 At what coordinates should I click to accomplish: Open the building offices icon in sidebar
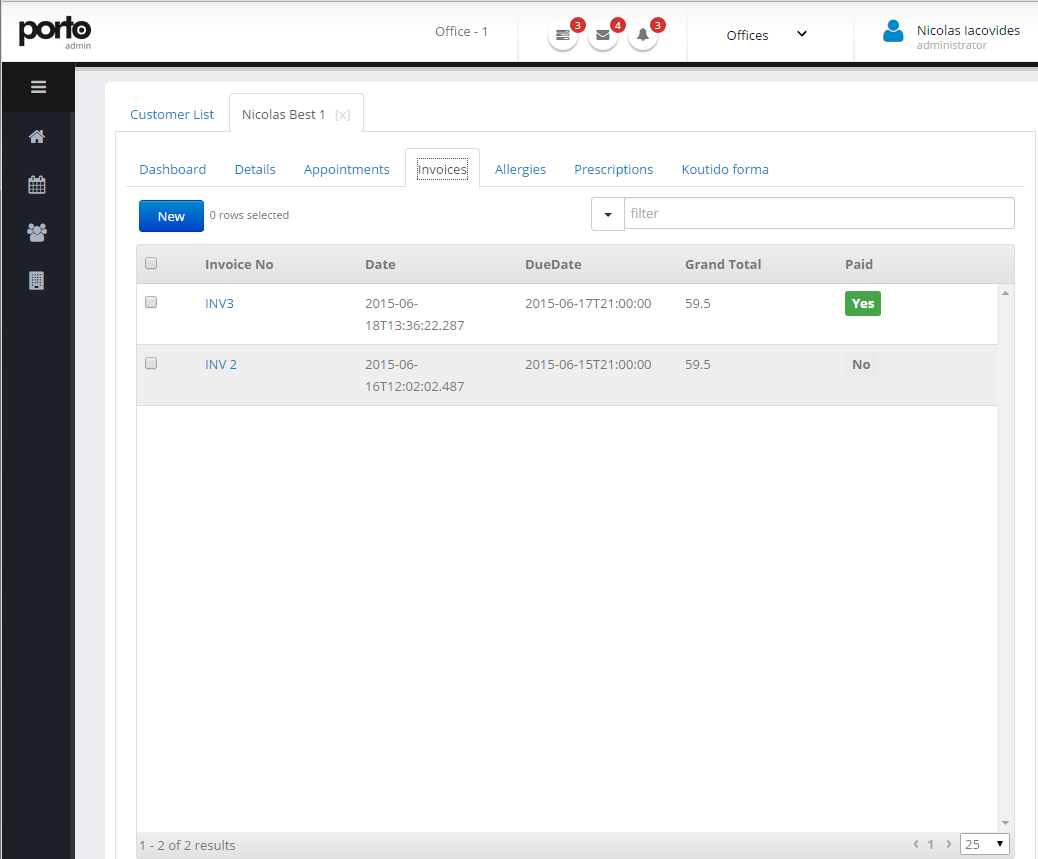(x=37, y=281)
